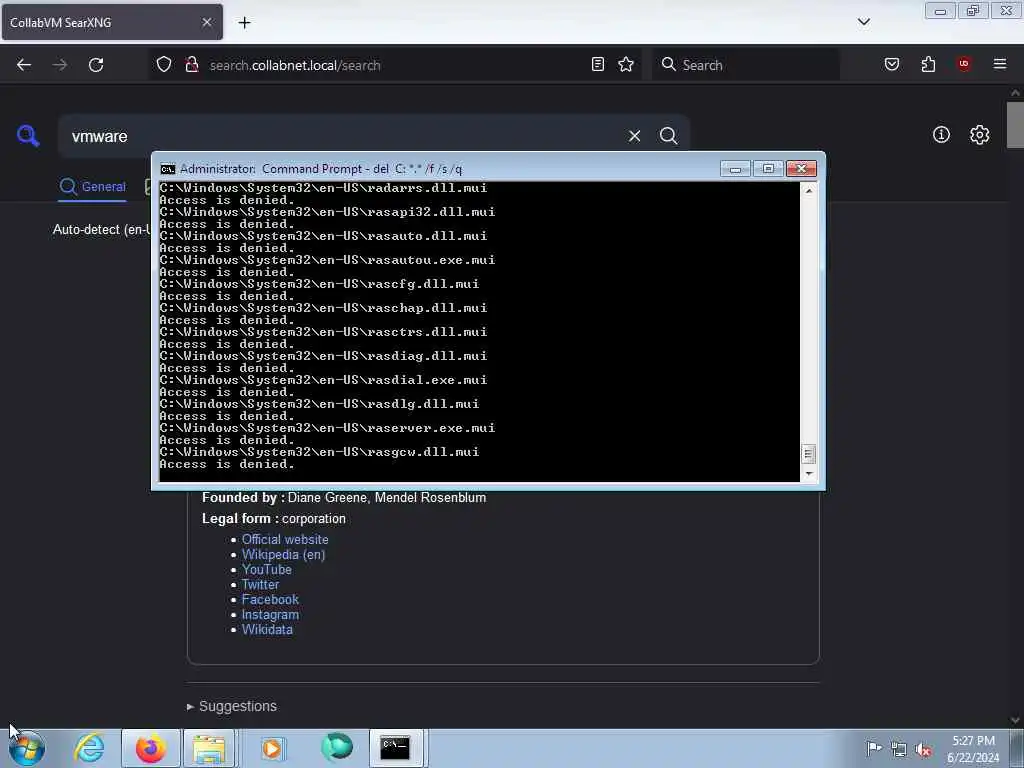This screenshot has height=768, width=1024.
Task: Switch to Firefox in the taskbar
Action: [151, 748]
